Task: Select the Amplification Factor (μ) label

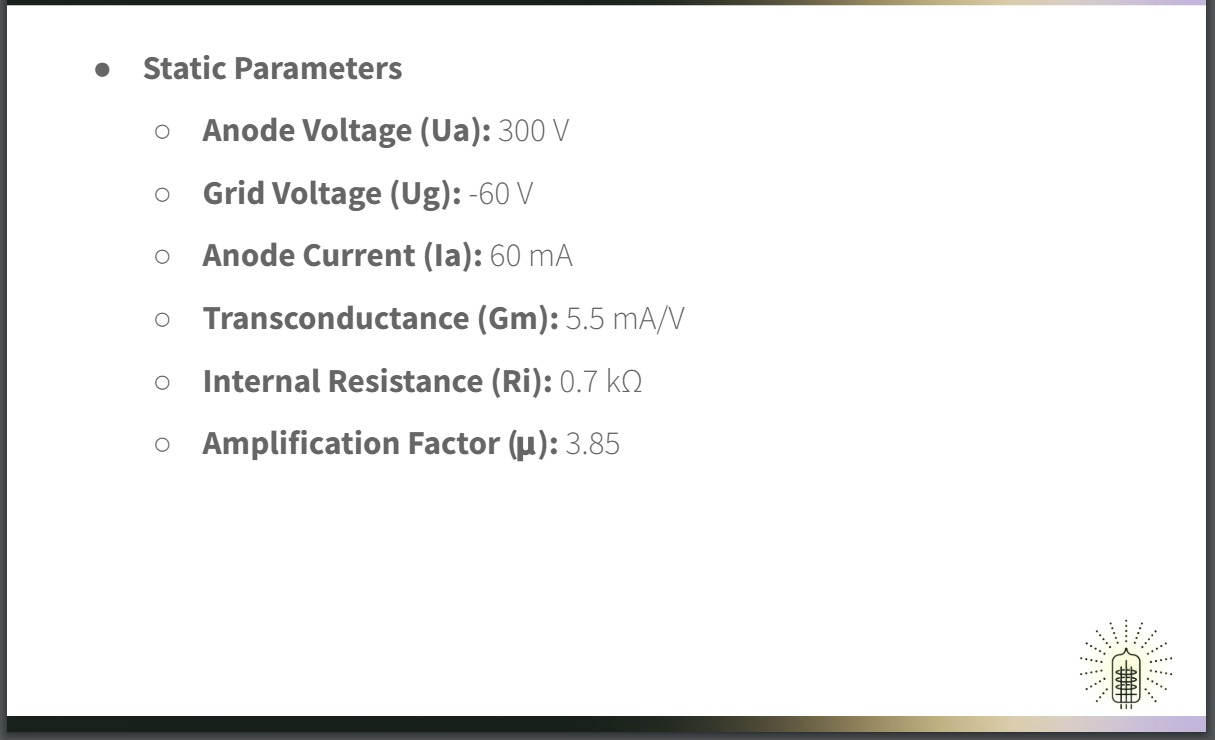Action: tap(380, 444)
